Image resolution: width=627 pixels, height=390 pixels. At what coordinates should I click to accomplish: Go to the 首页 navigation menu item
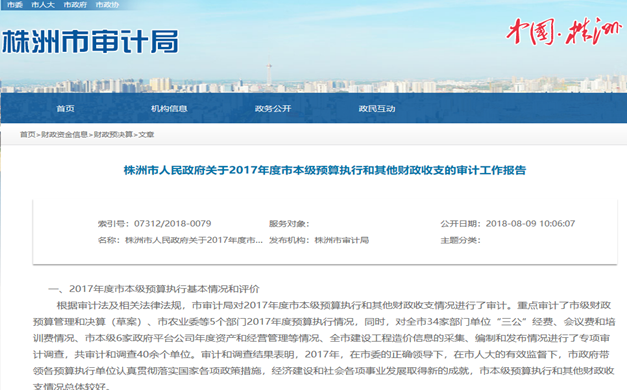pyautogui.click(x=65, y=108)
